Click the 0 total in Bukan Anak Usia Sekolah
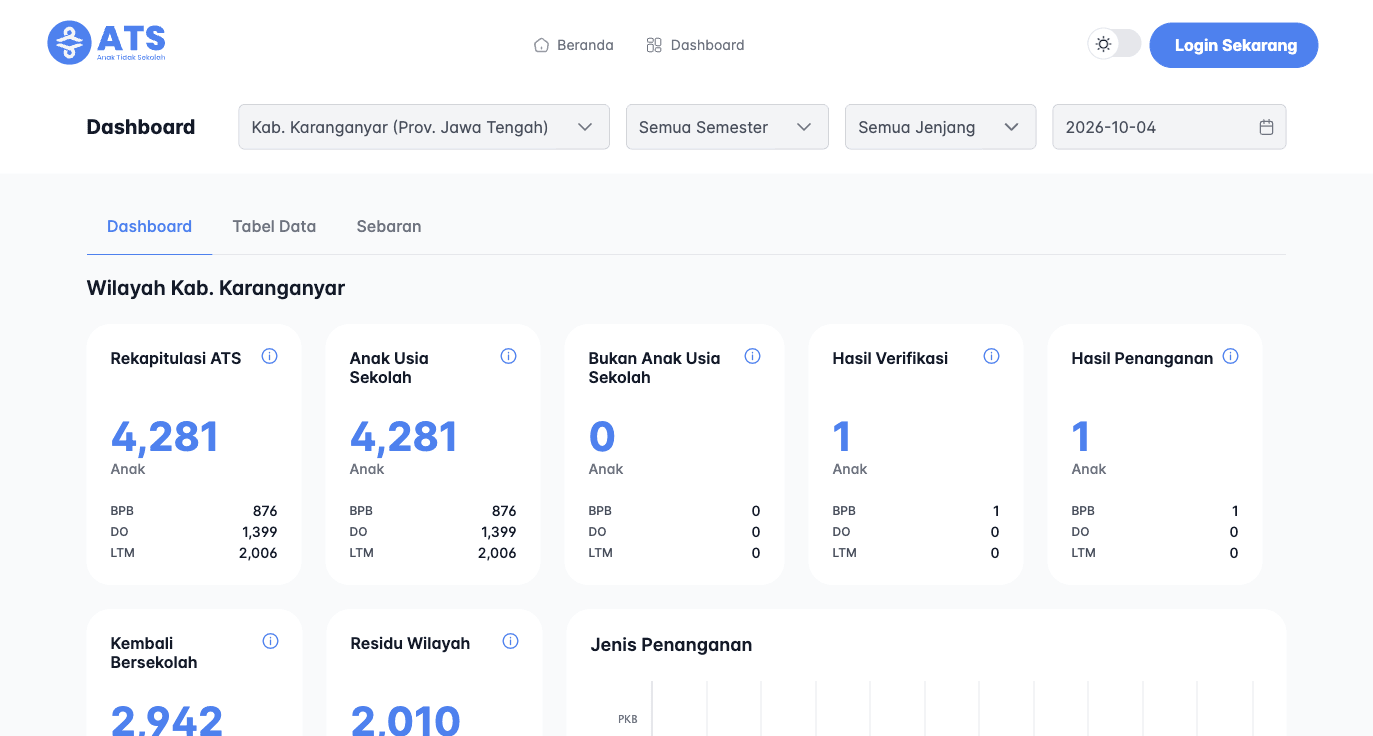This screenshot has width=1373, height=736. click(602, 437)
